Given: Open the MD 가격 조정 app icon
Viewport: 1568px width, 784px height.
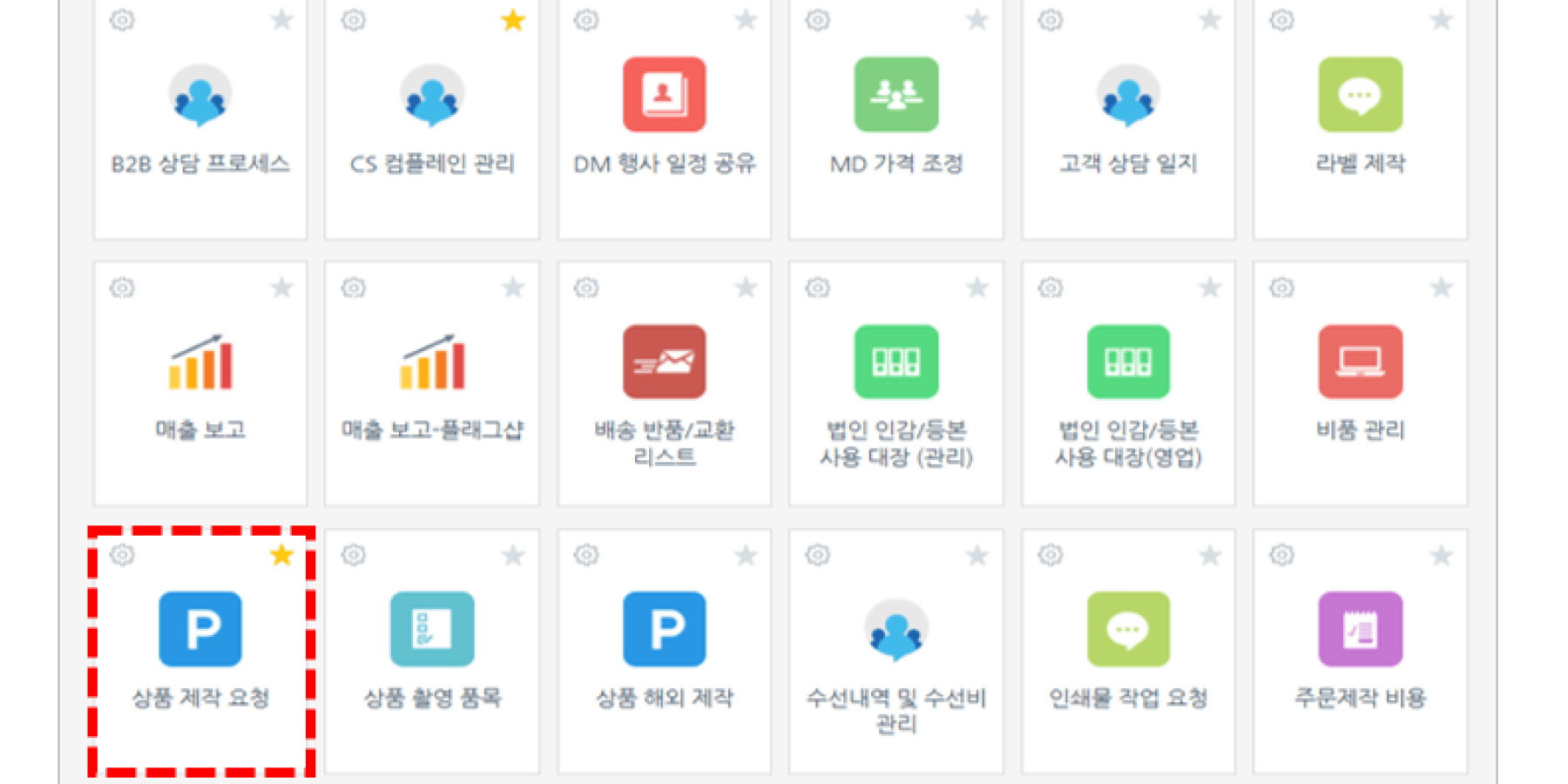Looking at the screenshot, I should (x=896, y=94).
